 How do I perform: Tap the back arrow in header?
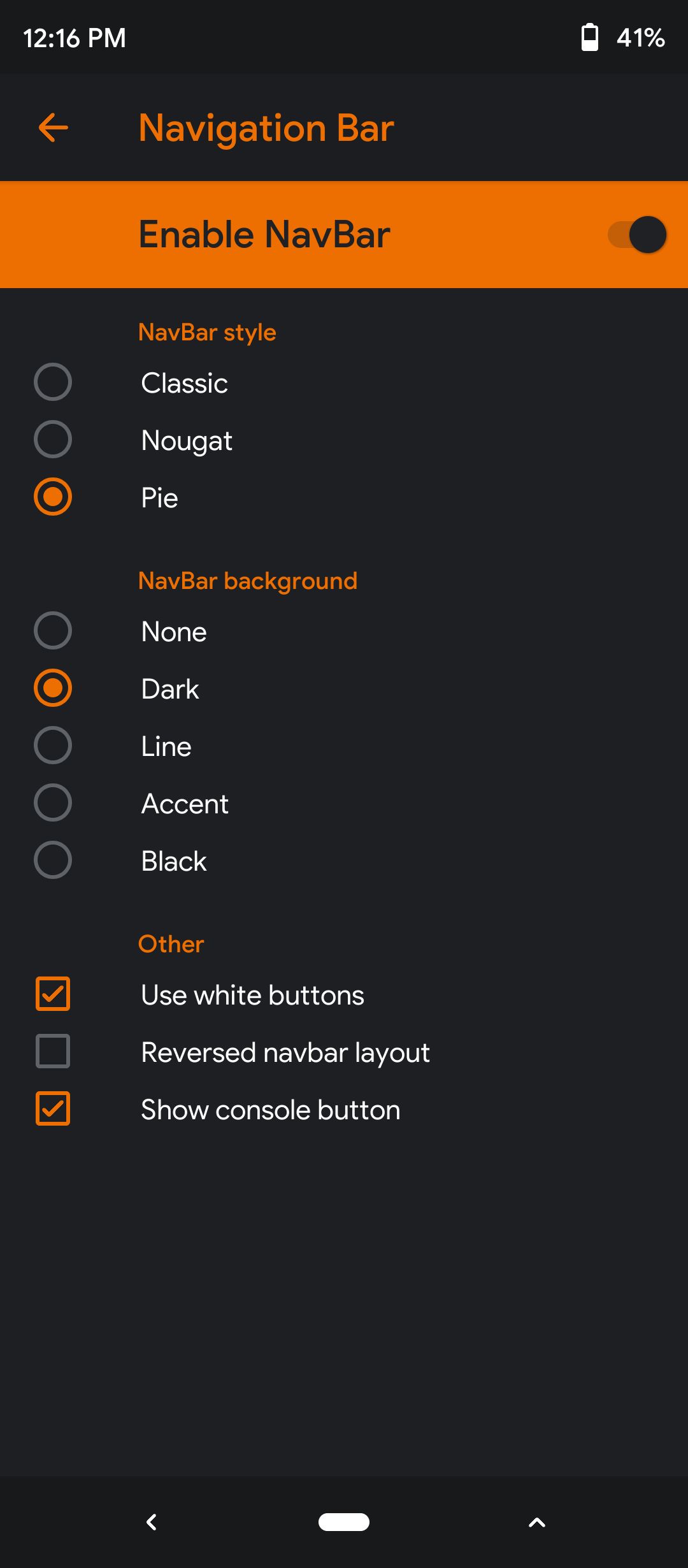click(x=54, y=127)
